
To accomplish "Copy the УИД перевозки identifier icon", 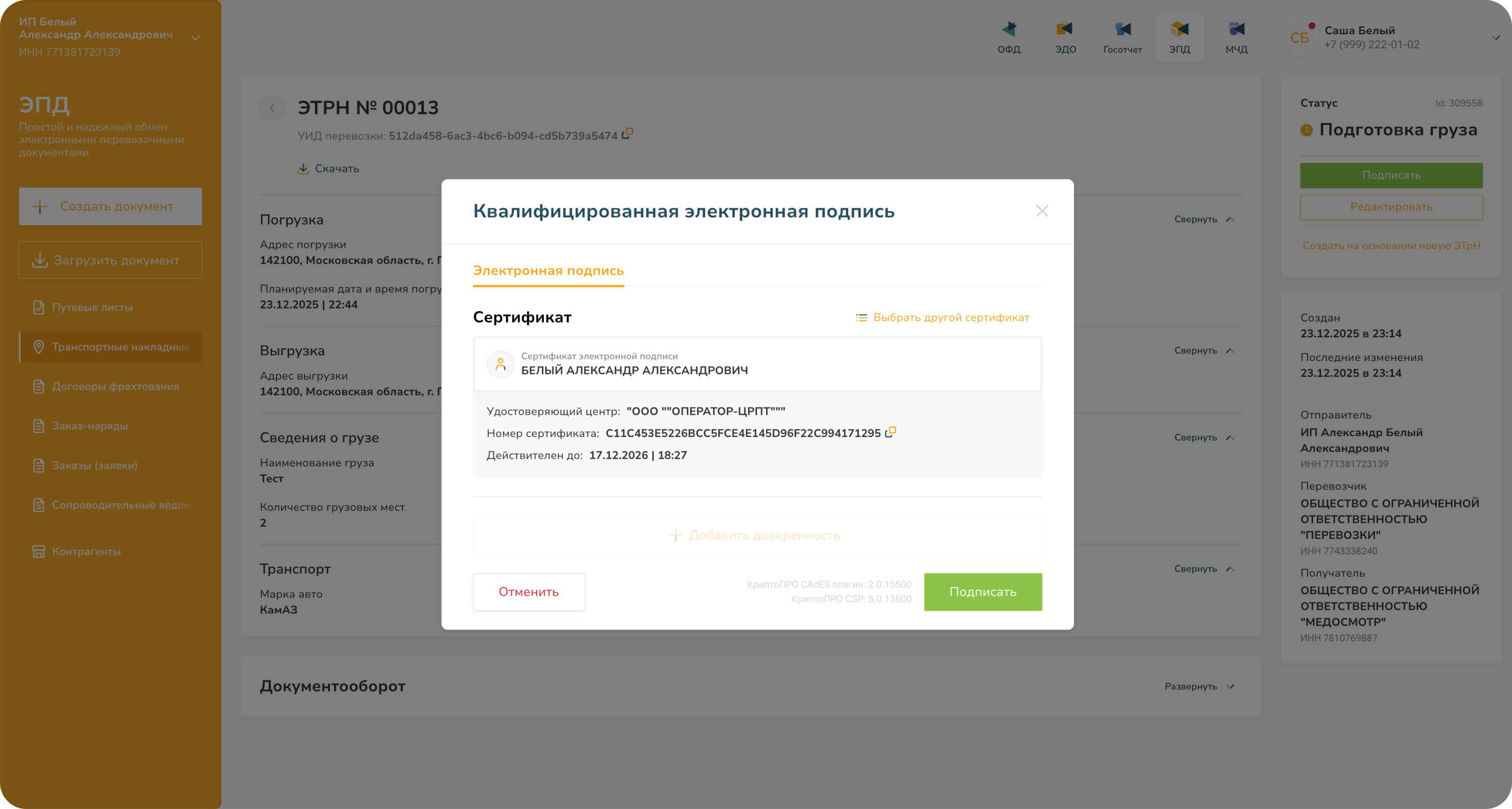I will pos(627,134).
